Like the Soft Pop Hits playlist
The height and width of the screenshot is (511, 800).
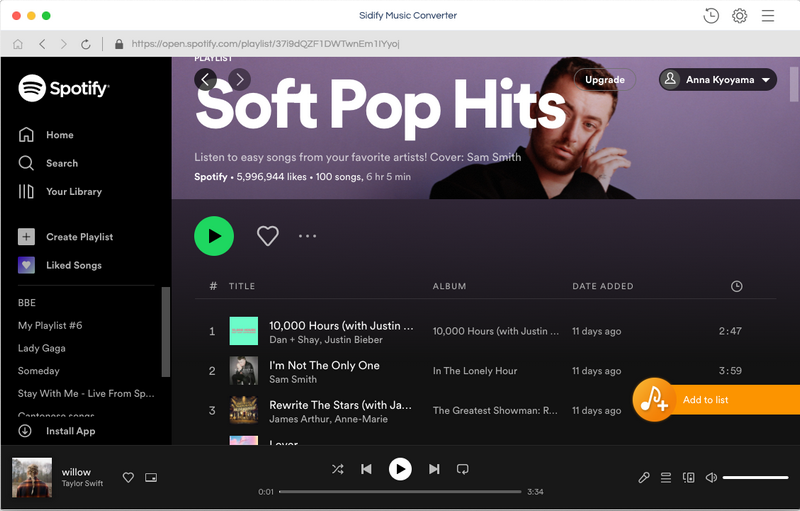tap(267, 236)
